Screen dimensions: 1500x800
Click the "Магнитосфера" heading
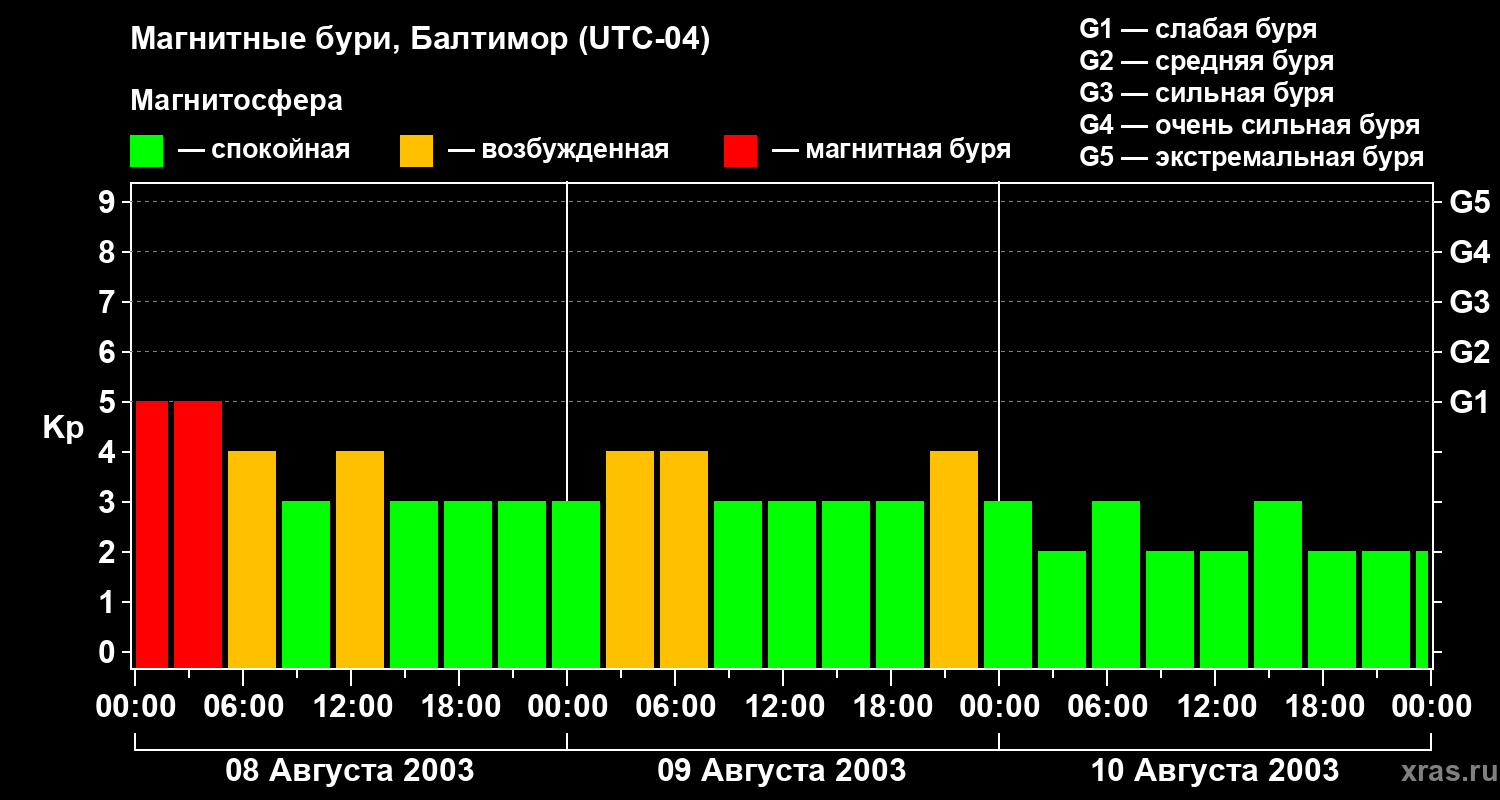pyautogui.click(x=236, y=101)
